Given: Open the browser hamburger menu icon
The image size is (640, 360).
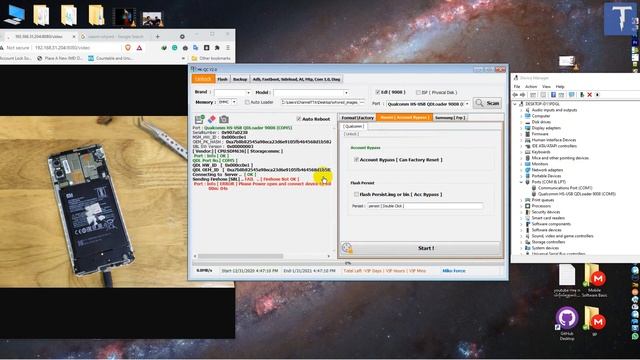Looking at the screenshot, I should click(228, 48).
